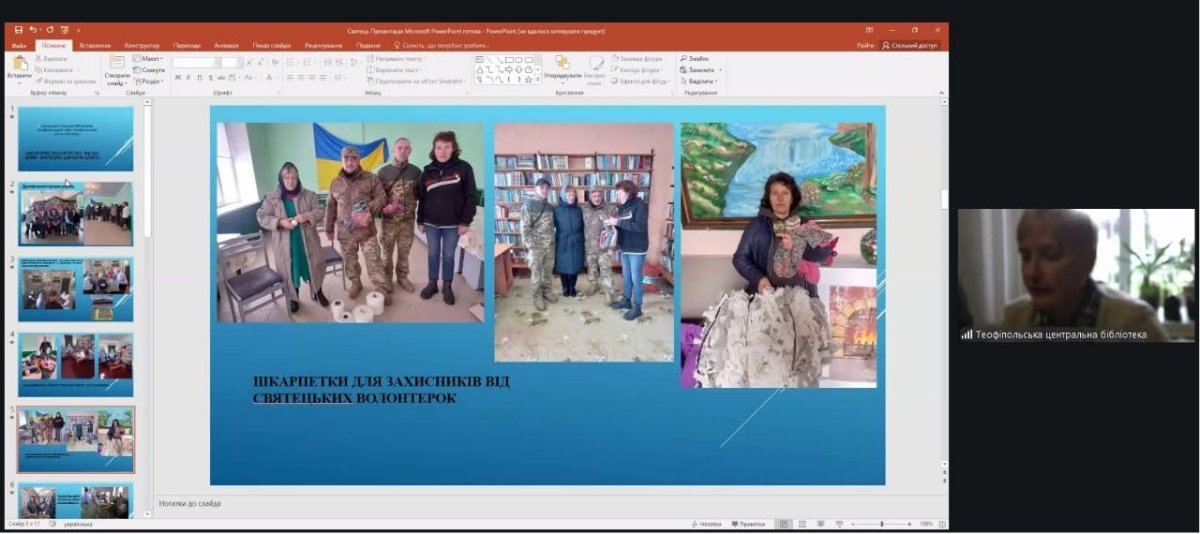Toggle Bold formatting in Font group
This screenshot has width=1200, height=534.
tap(177, 78)
